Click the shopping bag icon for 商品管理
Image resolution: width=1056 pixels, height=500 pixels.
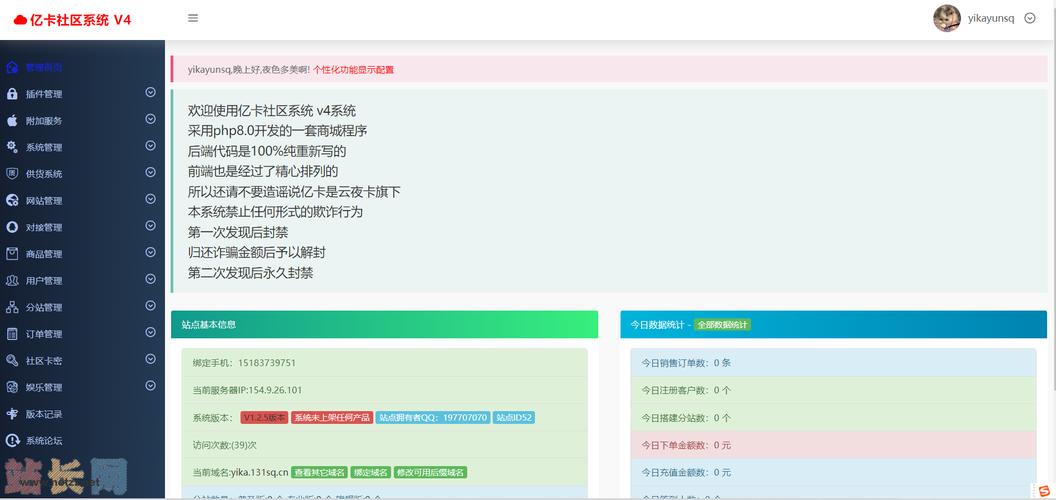(x=11, y=254)
